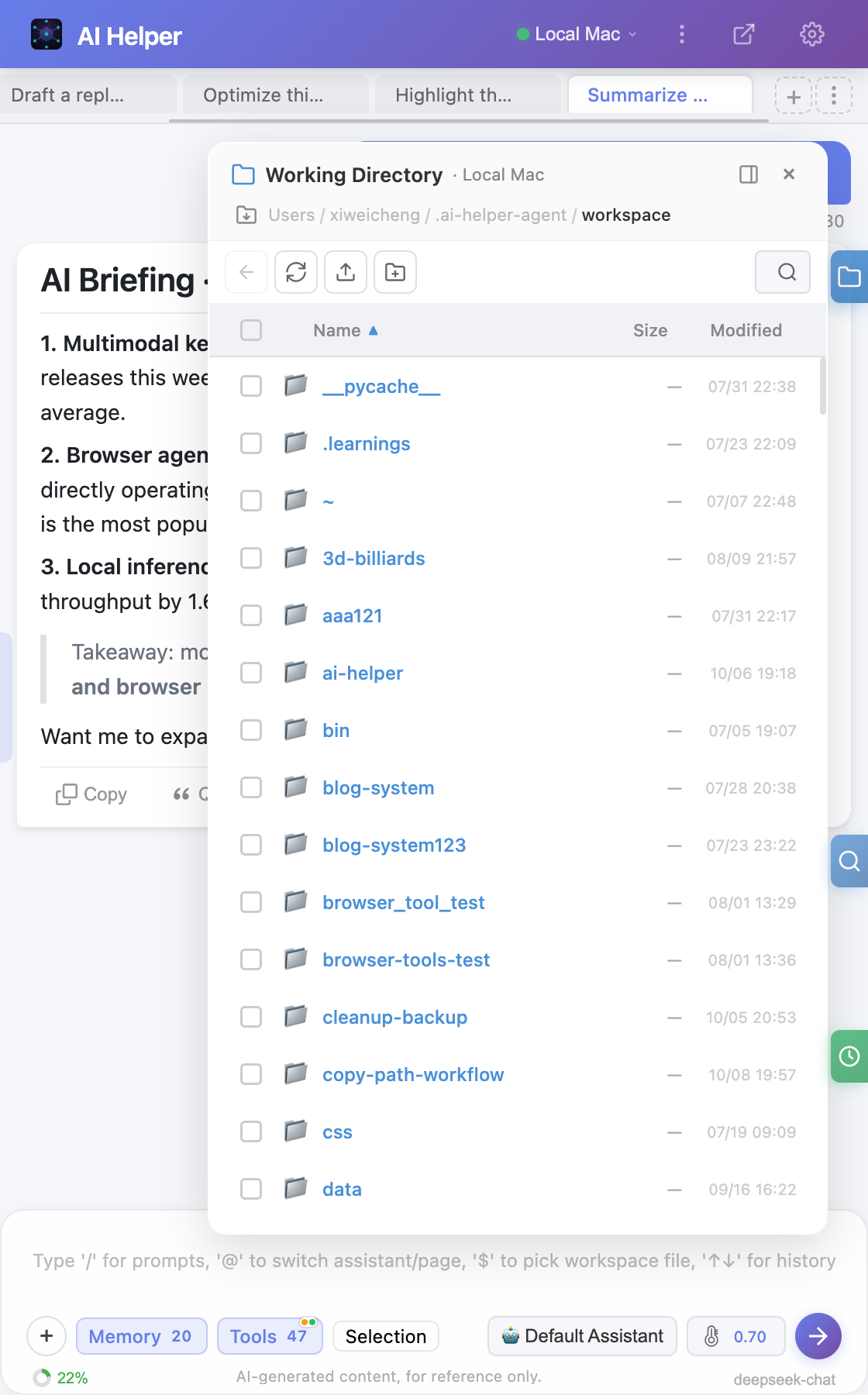Sort by Size column
The height and width of the screenshot is (1395, 868).
click(x=649, y=330)
